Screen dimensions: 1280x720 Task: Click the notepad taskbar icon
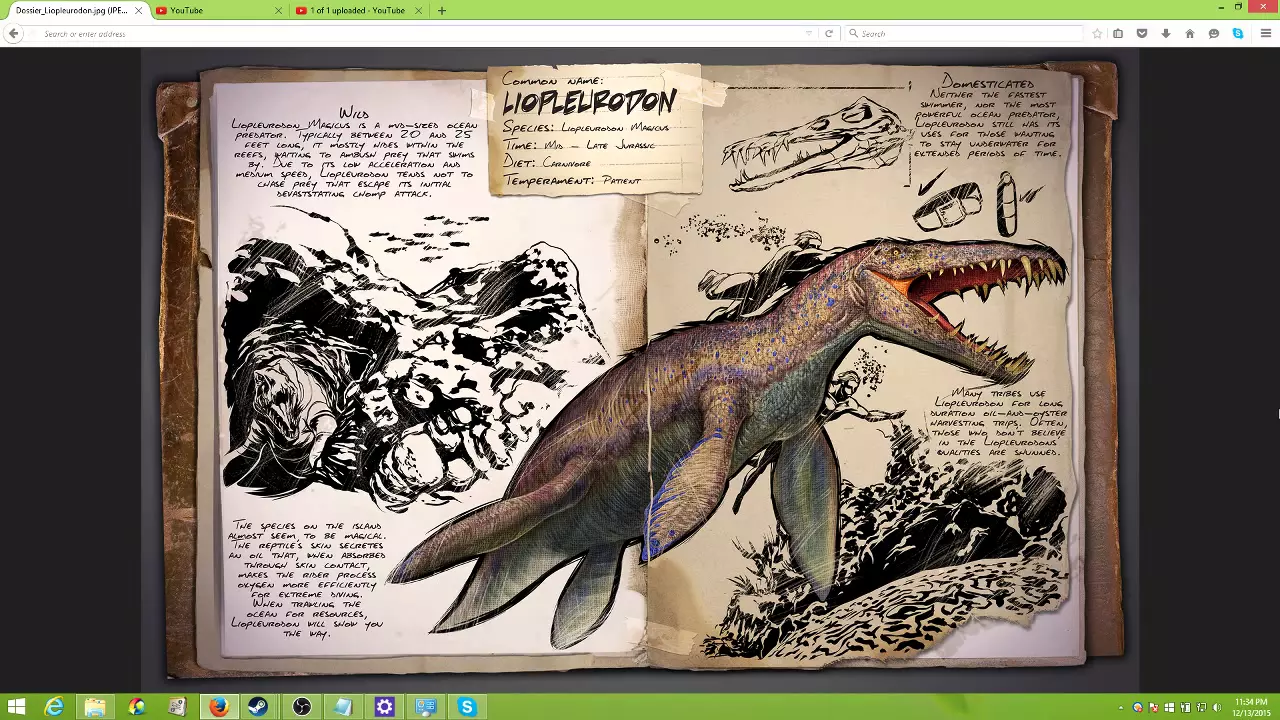[x=342, y=707]
